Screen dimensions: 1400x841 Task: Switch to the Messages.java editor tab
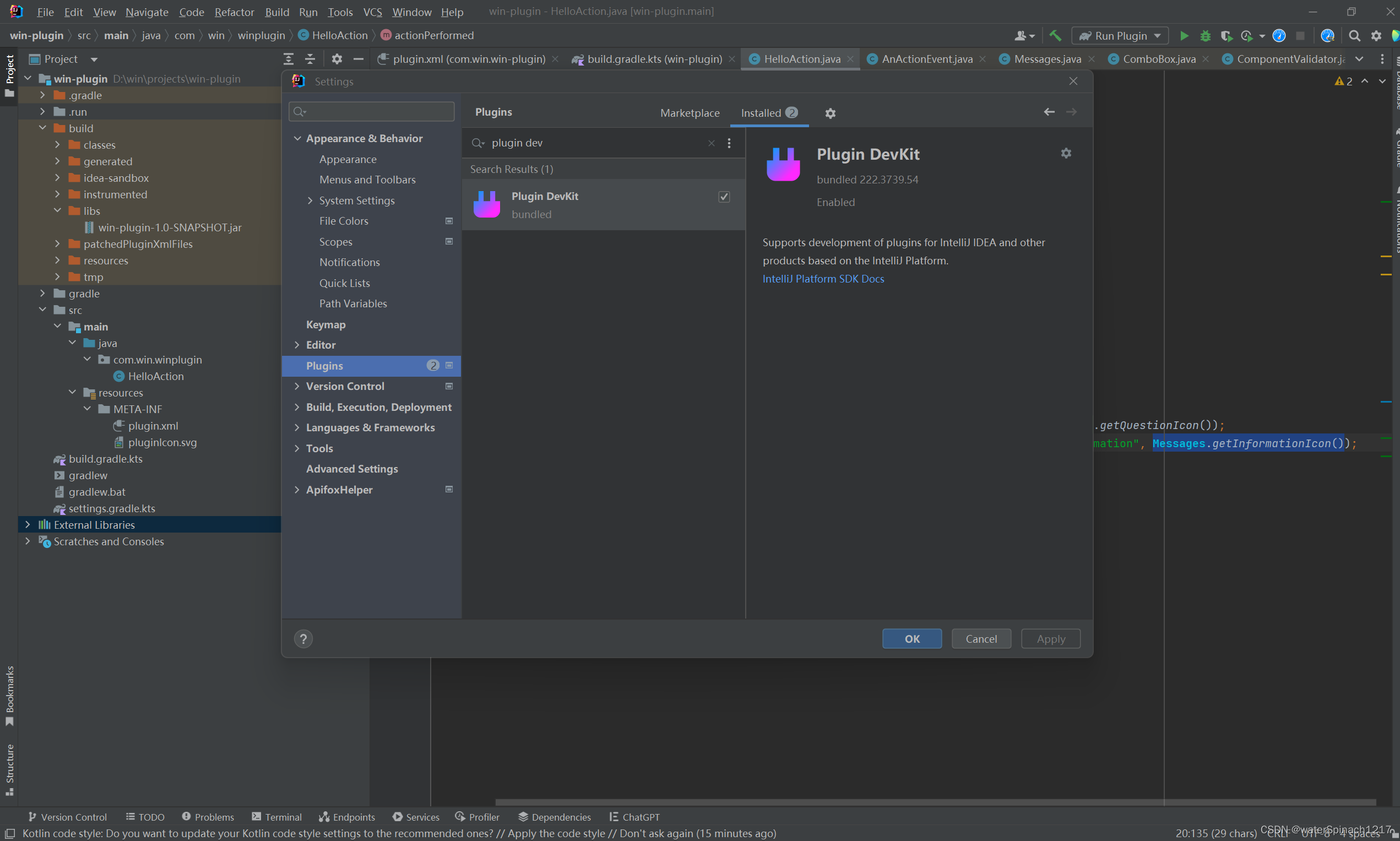(1047, 59)
